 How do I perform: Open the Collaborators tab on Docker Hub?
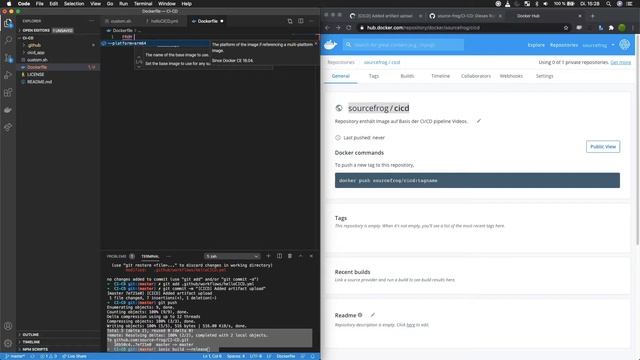(476, 76)
